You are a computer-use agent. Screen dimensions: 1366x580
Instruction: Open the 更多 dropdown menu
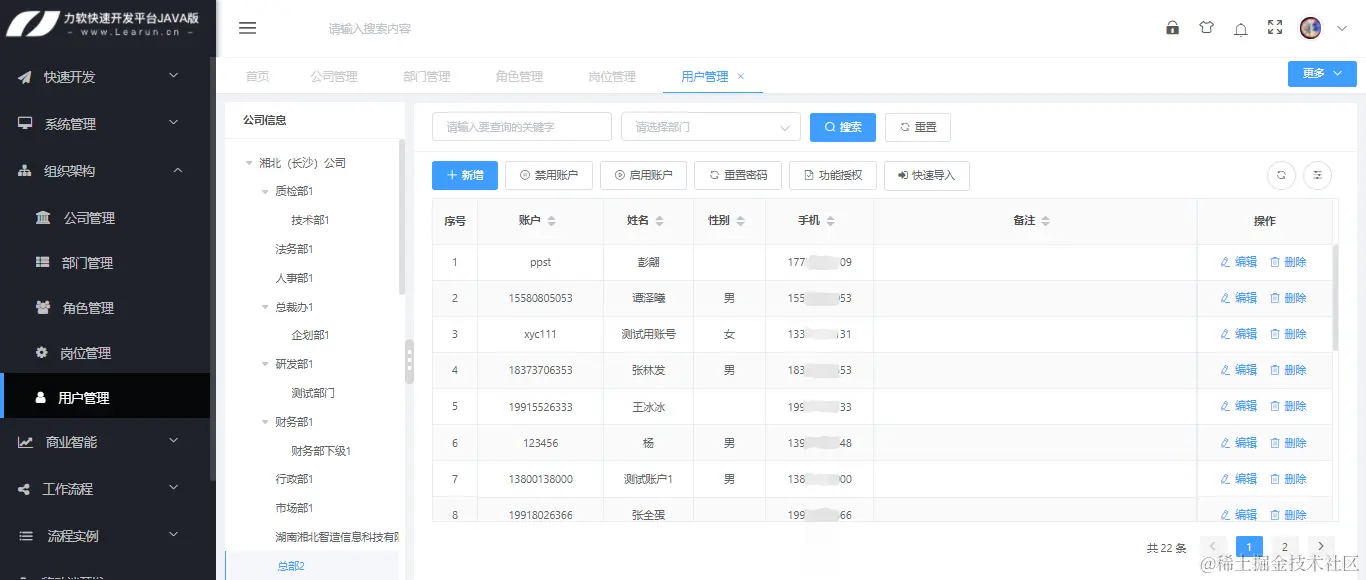click(x=1321, y=73)
